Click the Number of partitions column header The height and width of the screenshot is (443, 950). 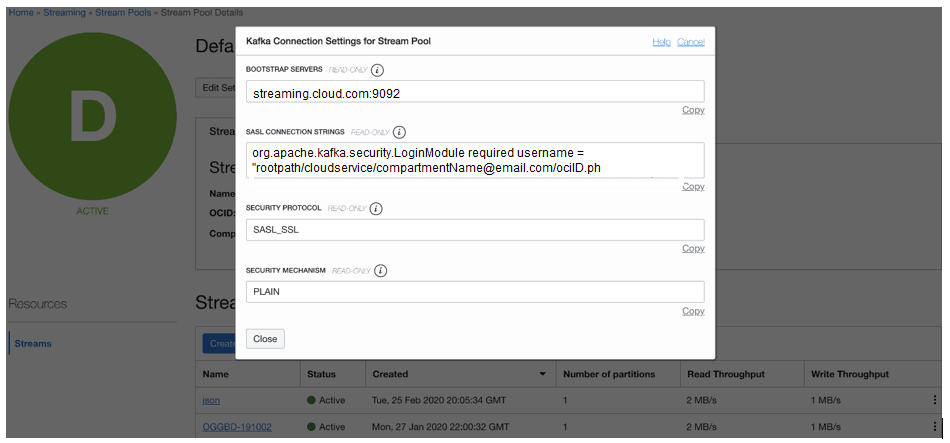(609, 375)
